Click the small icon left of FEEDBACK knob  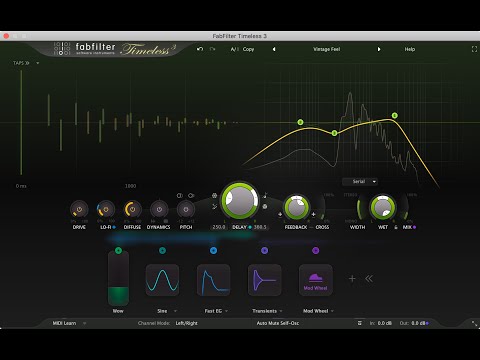click(x=280, y=214)
